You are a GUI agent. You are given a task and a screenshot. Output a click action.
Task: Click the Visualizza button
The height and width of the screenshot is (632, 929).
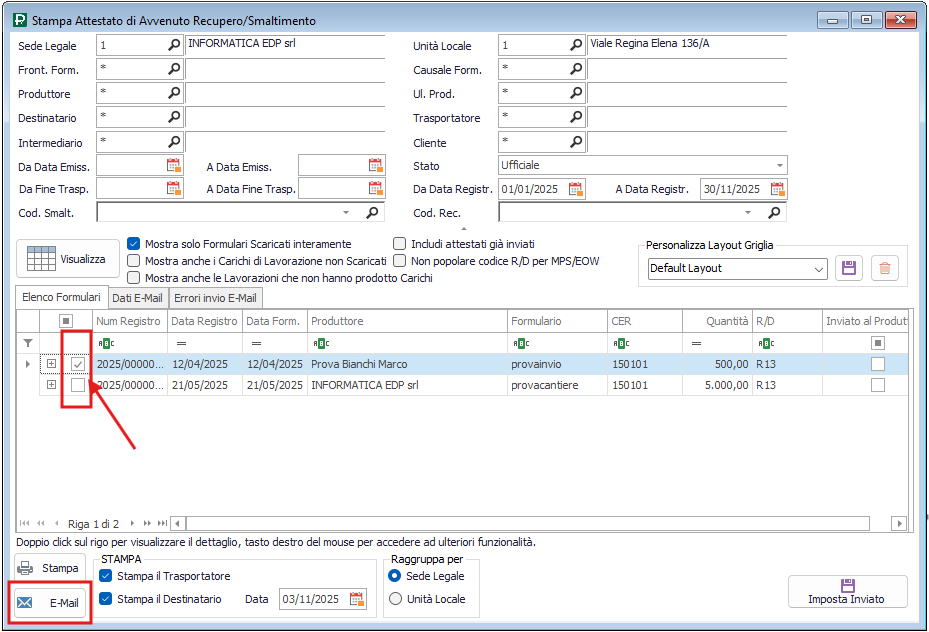pyautogui.click(x=67, y=259)
